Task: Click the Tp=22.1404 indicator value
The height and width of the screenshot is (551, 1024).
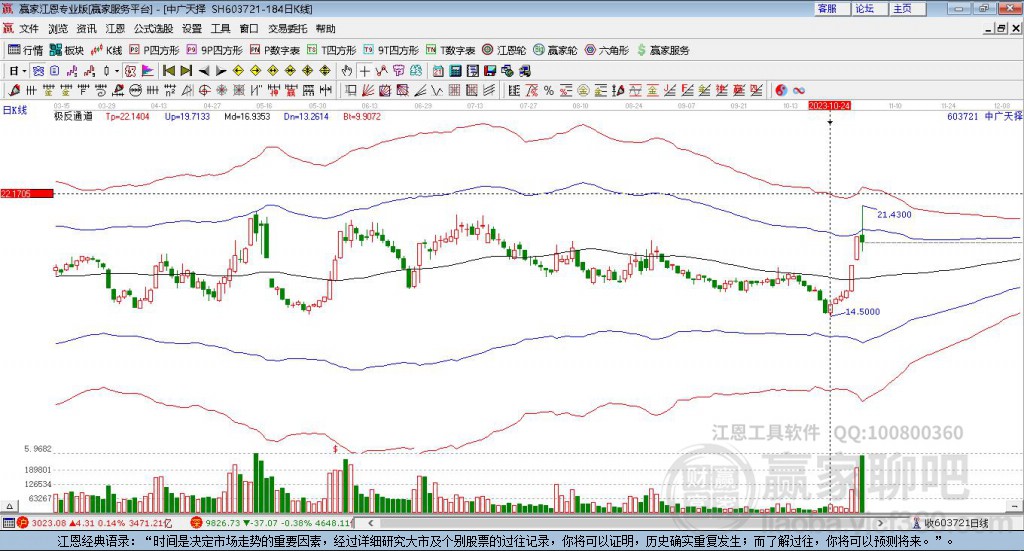Action: click(127, 116)
